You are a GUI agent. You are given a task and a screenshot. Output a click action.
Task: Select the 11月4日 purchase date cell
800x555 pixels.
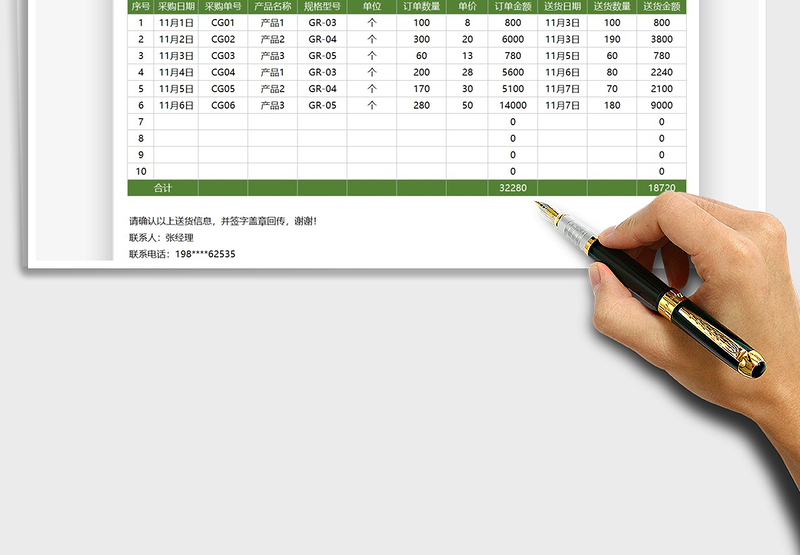pyautogui.click(x=176, y=72)
